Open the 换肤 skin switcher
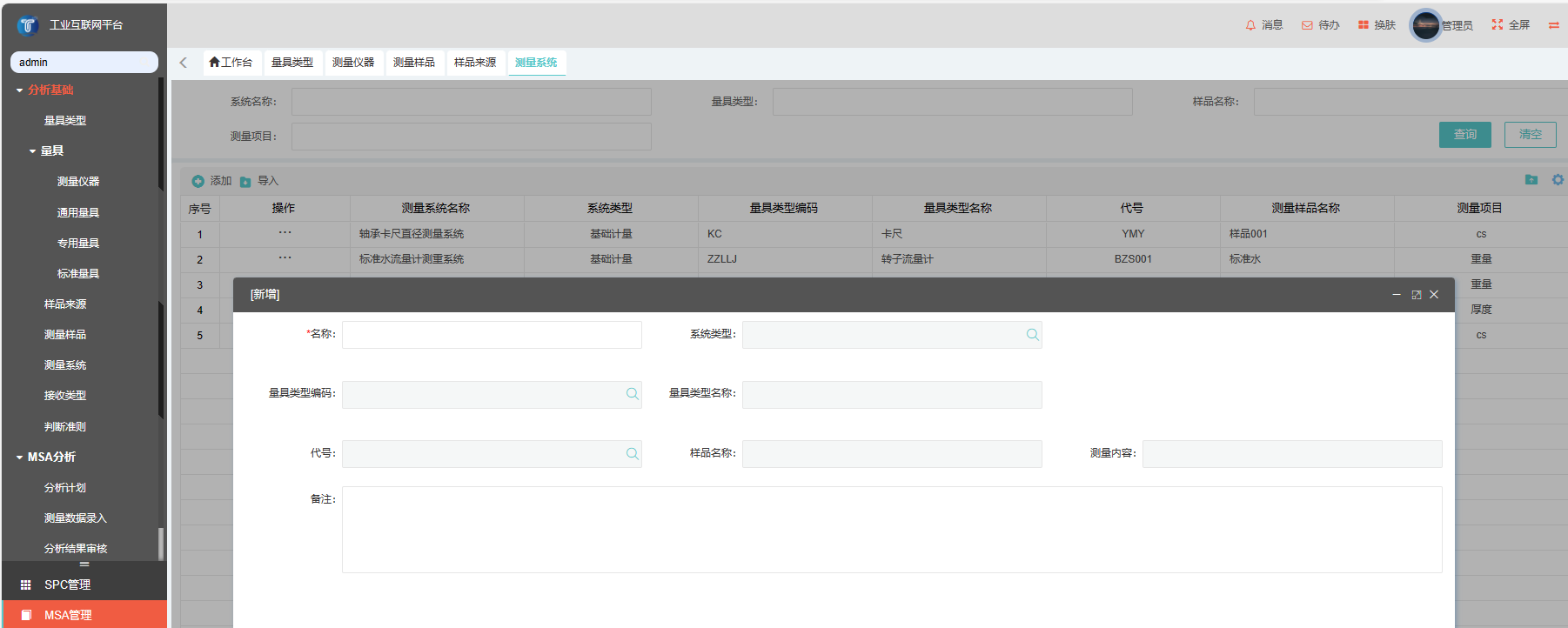The width and height of the screenshot is (1568, 628). [x=1364, y=25]
